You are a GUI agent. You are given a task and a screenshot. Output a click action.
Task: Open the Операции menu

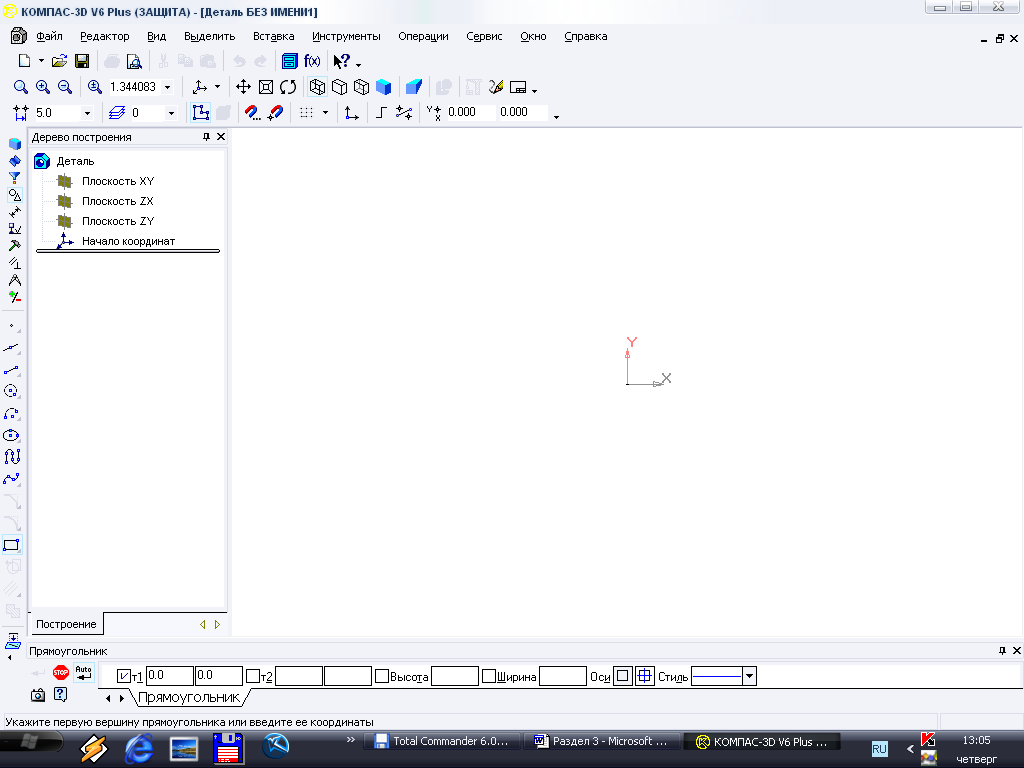423,37
